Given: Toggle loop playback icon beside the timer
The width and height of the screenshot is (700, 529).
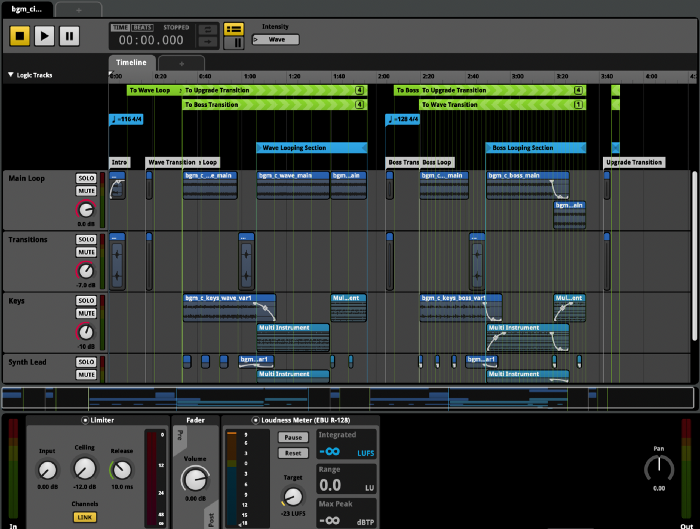Looking at the screenshot, I should (207, 30).
